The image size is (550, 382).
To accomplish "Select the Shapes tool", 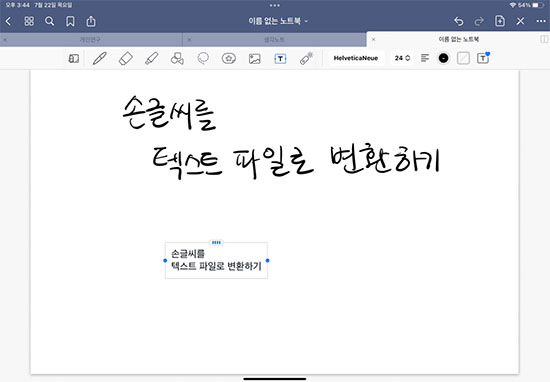I will [177, 58].
